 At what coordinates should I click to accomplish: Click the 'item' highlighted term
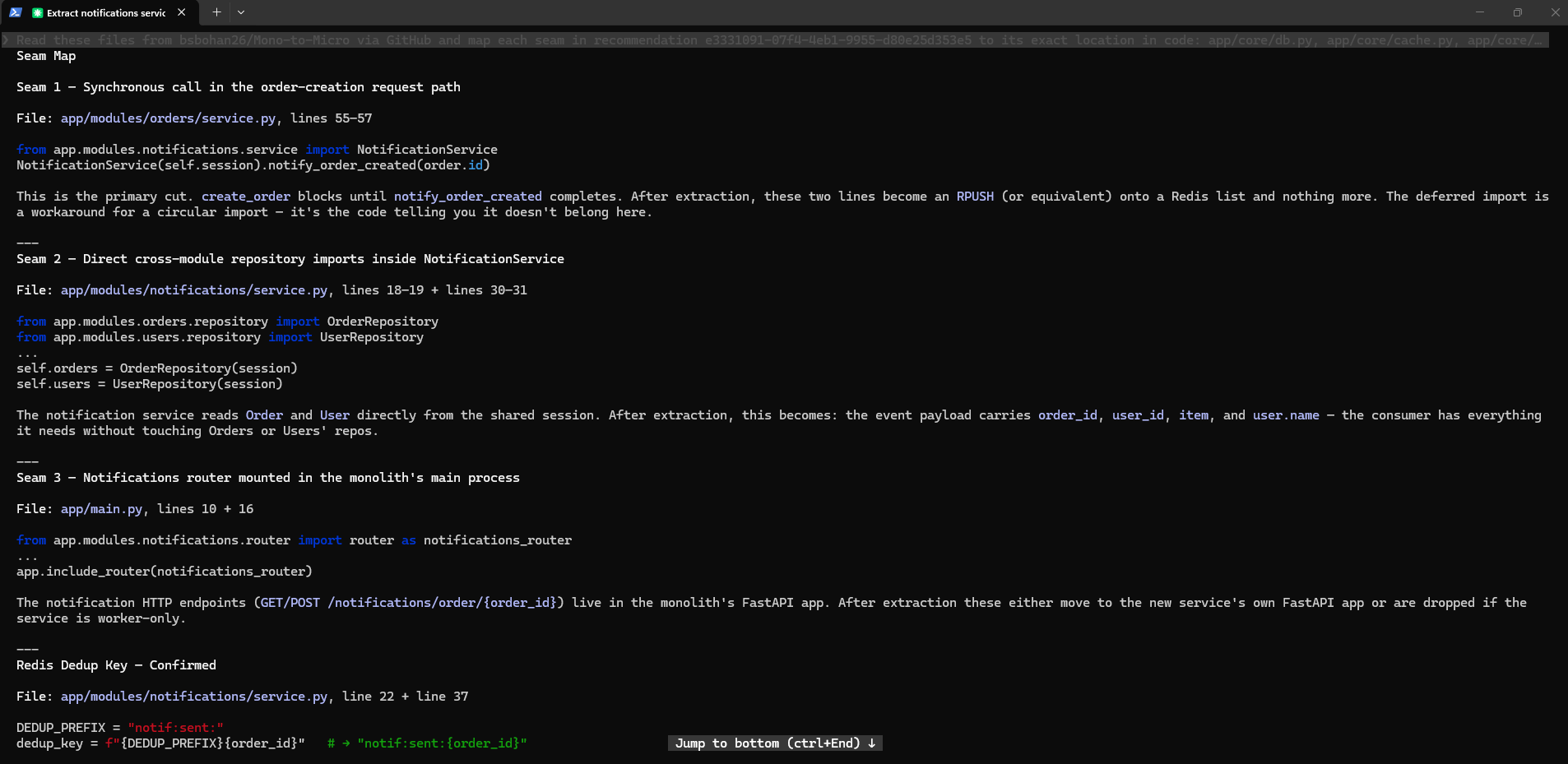pos(1194,415)
